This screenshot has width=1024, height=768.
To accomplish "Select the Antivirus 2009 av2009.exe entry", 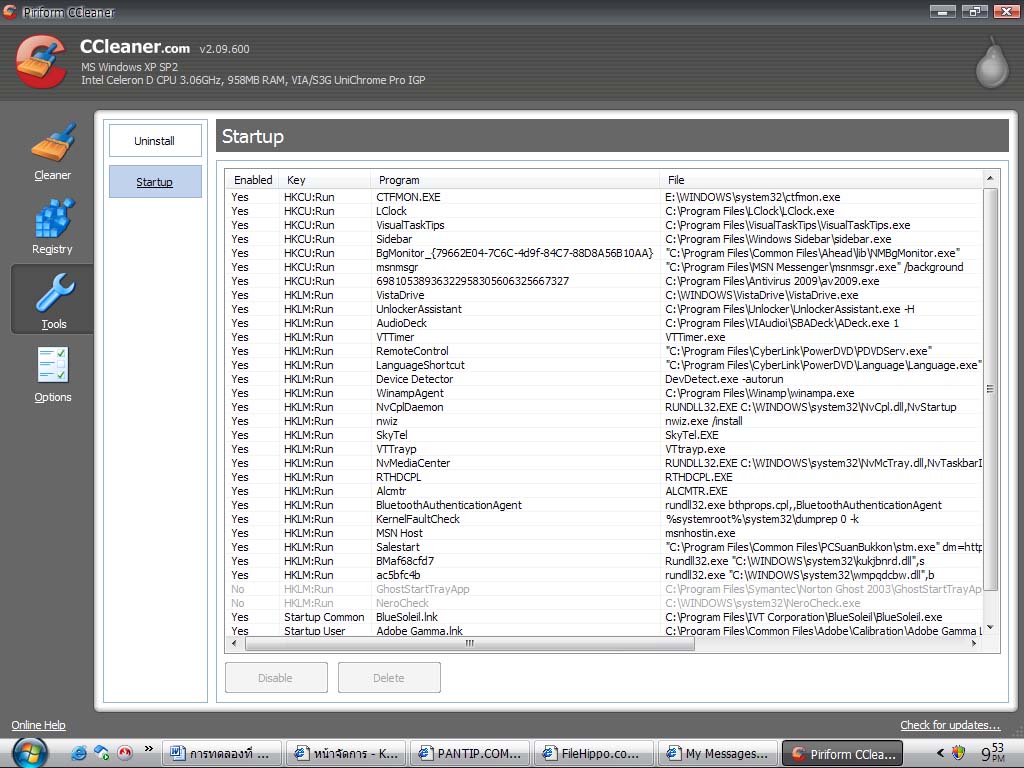I will tap(603, 281).
